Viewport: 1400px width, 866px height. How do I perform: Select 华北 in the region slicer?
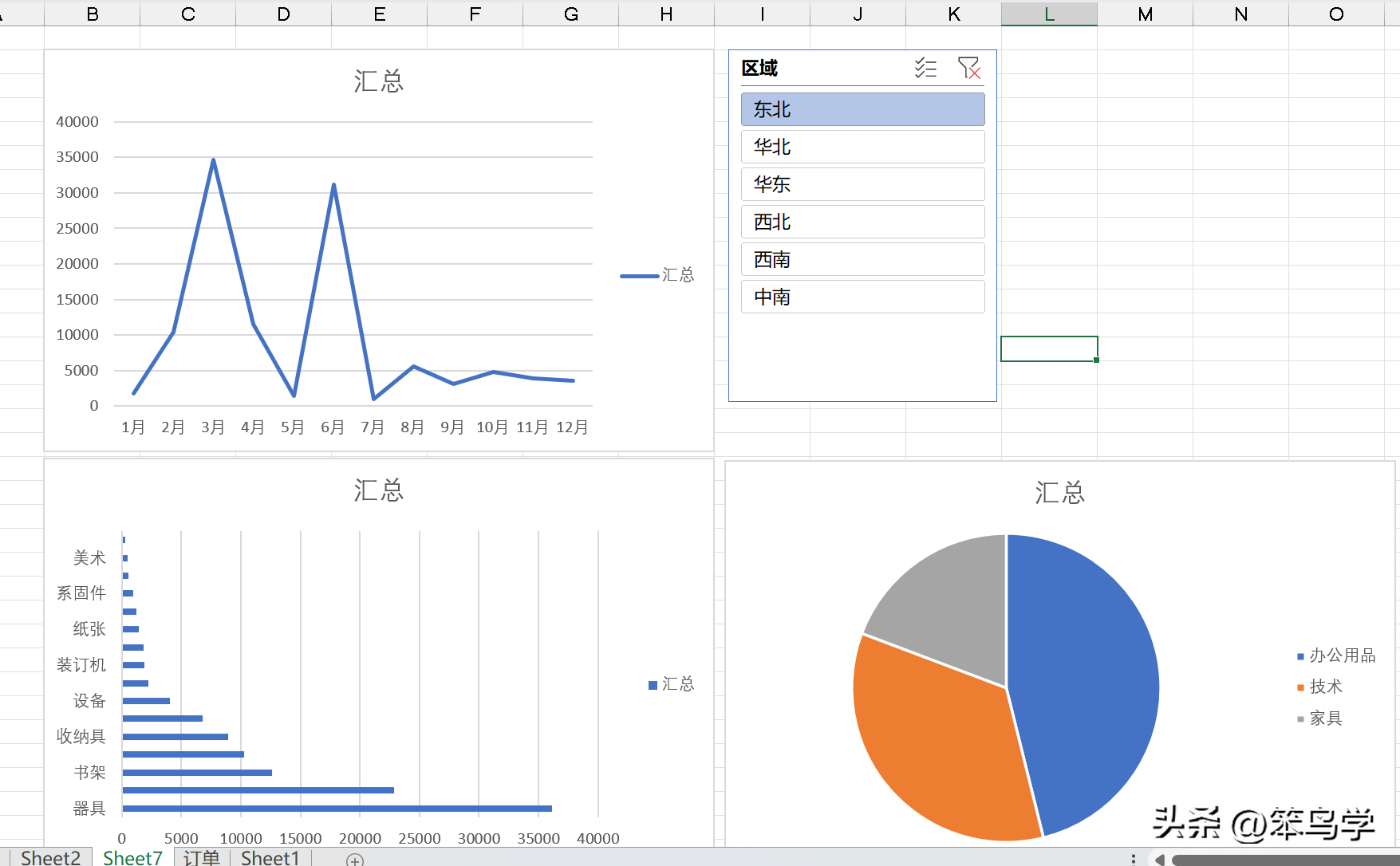coord(862,147)
